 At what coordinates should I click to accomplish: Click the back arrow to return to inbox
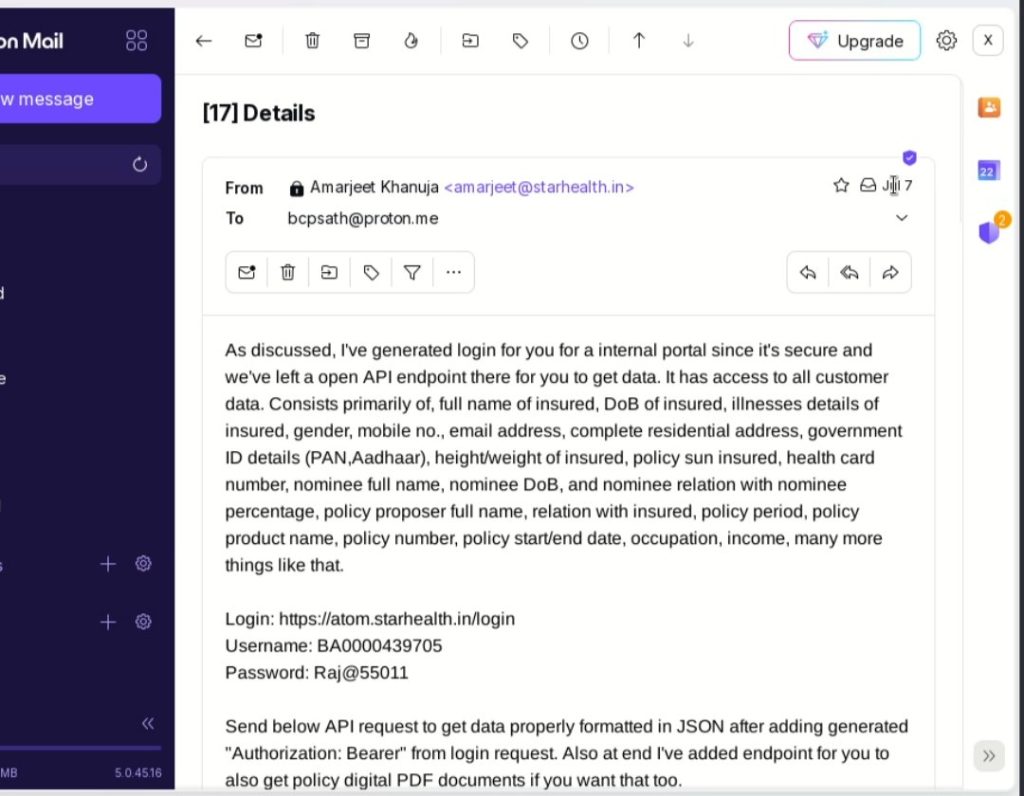coord(204,41)
